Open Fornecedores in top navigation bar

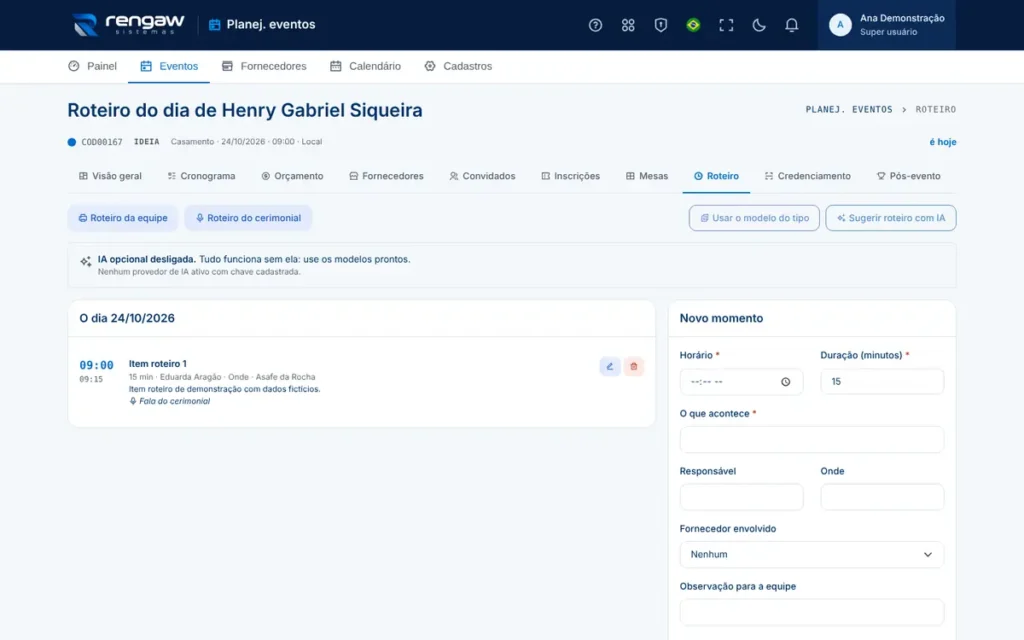[264, 66]
